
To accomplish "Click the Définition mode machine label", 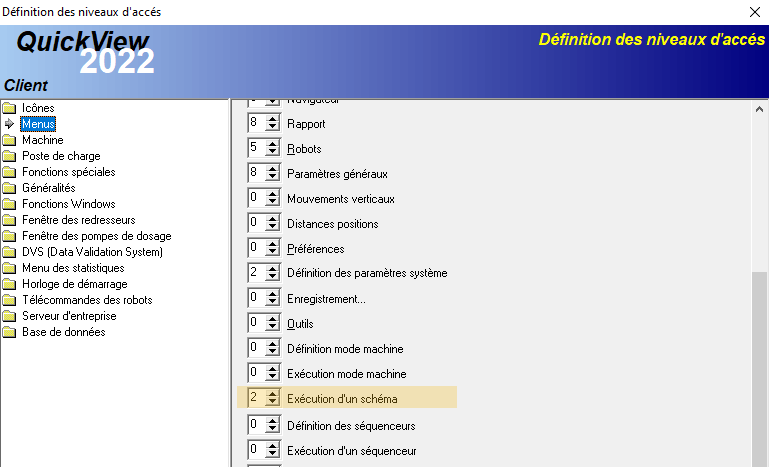I will pyautogui.click(x=345, y=349).
